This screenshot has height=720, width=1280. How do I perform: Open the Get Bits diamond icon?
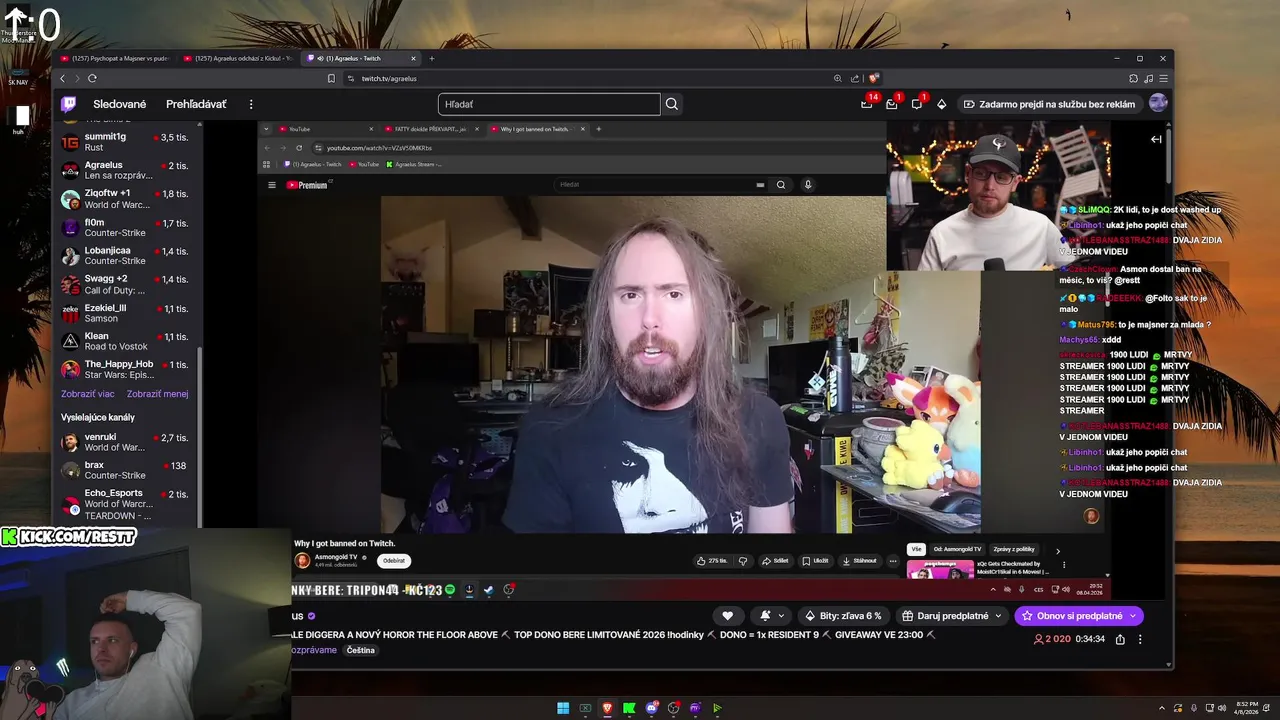click(942, 104)
